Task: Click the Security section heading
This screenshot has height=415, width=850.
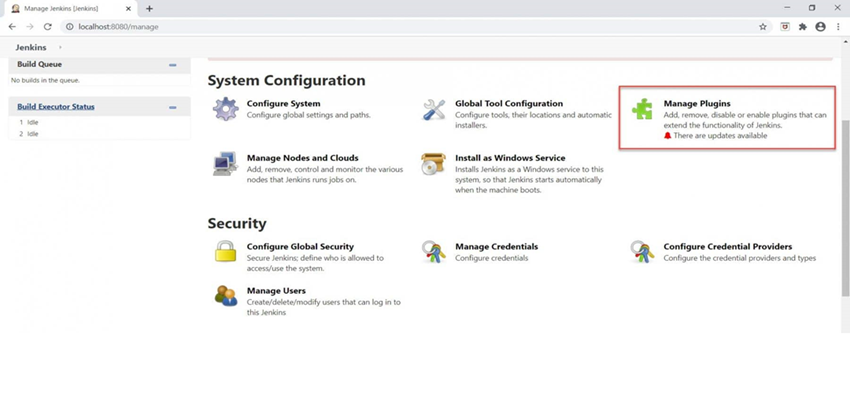Action: 237,223
